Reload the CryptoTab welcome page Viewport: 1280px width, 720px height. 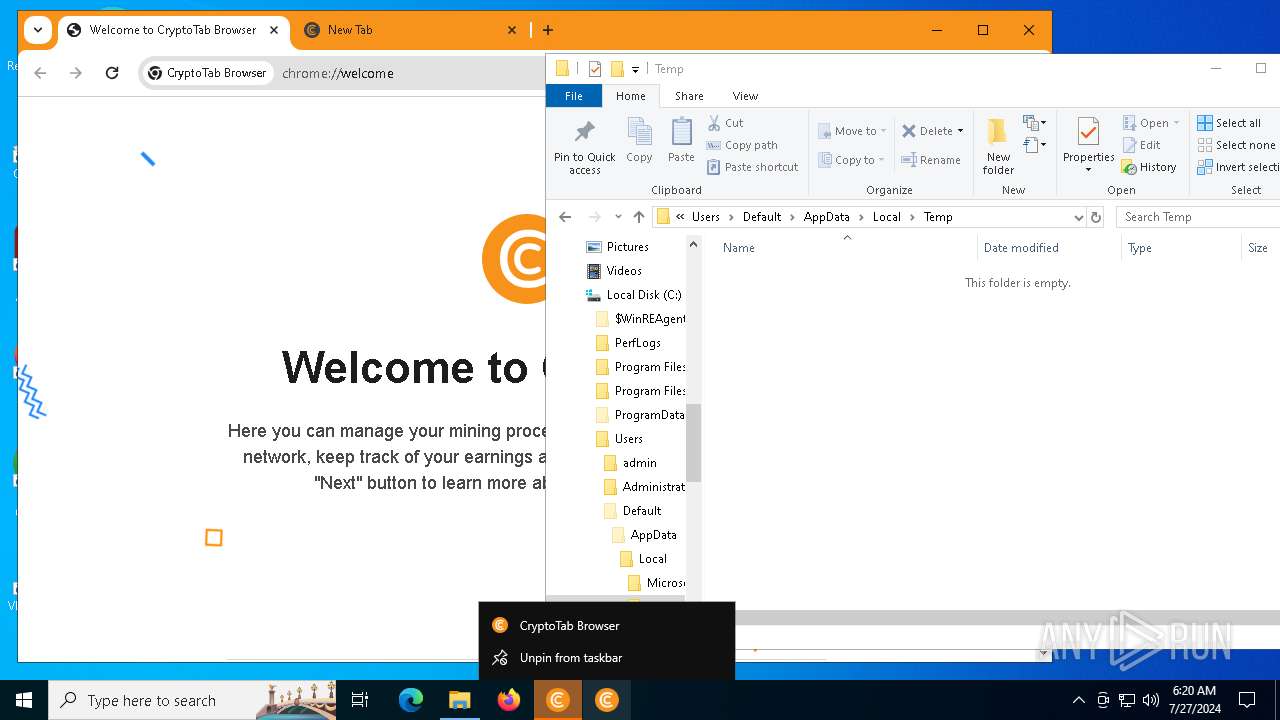pyautogui.click(x=112, y=73)
